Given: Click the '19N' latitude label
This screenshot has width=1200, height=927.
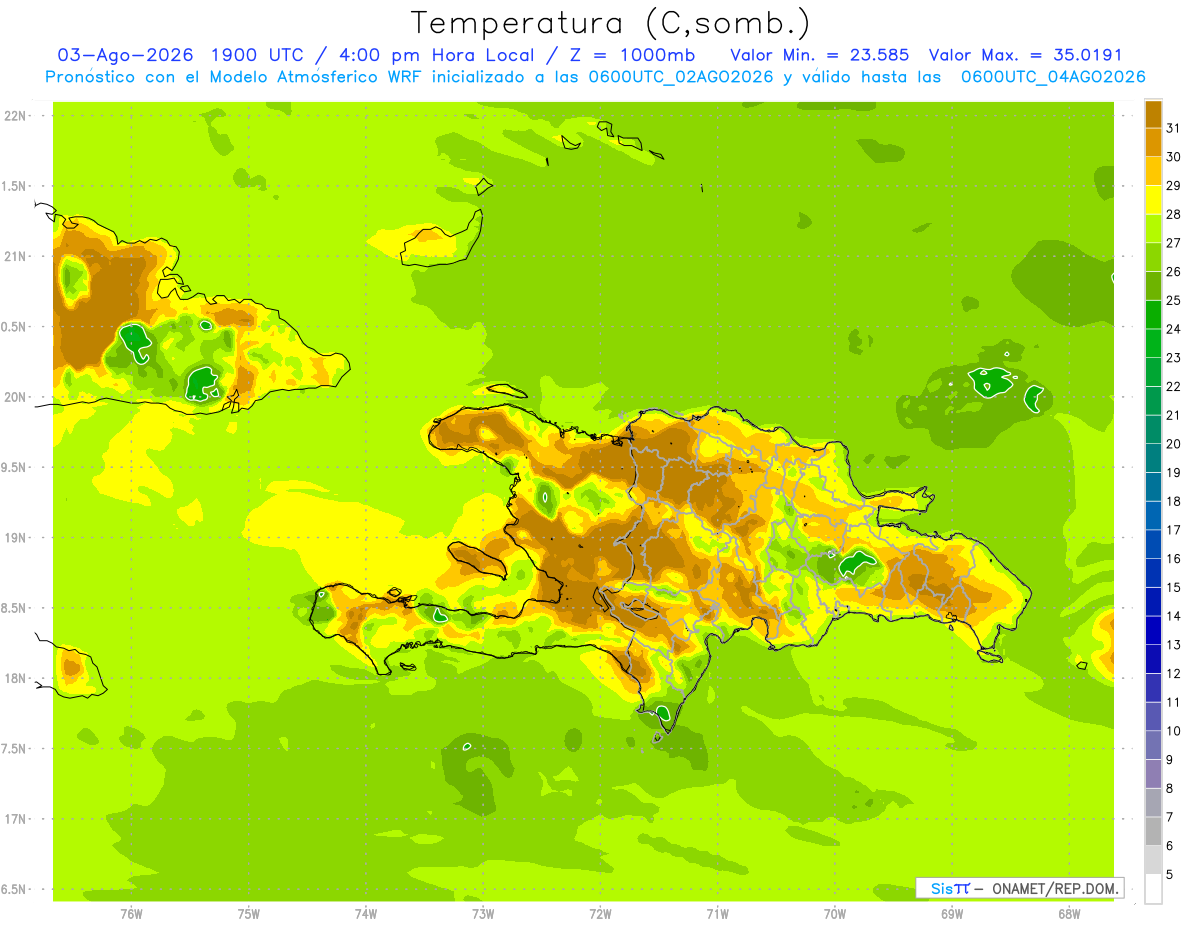Looking at the screenshot, I should [x=15, y=538].
